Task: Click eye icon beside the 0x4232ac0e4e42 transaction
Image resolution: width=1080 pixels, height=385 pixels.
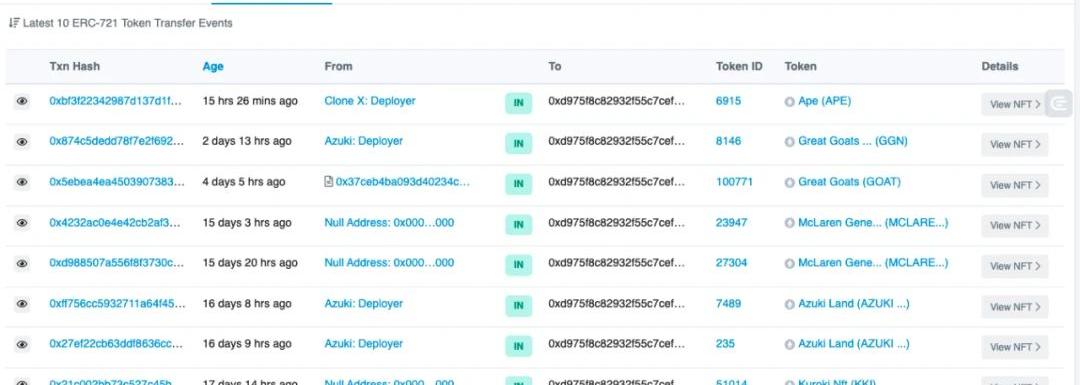Action: pyautogui.click(x=22, y=223)
